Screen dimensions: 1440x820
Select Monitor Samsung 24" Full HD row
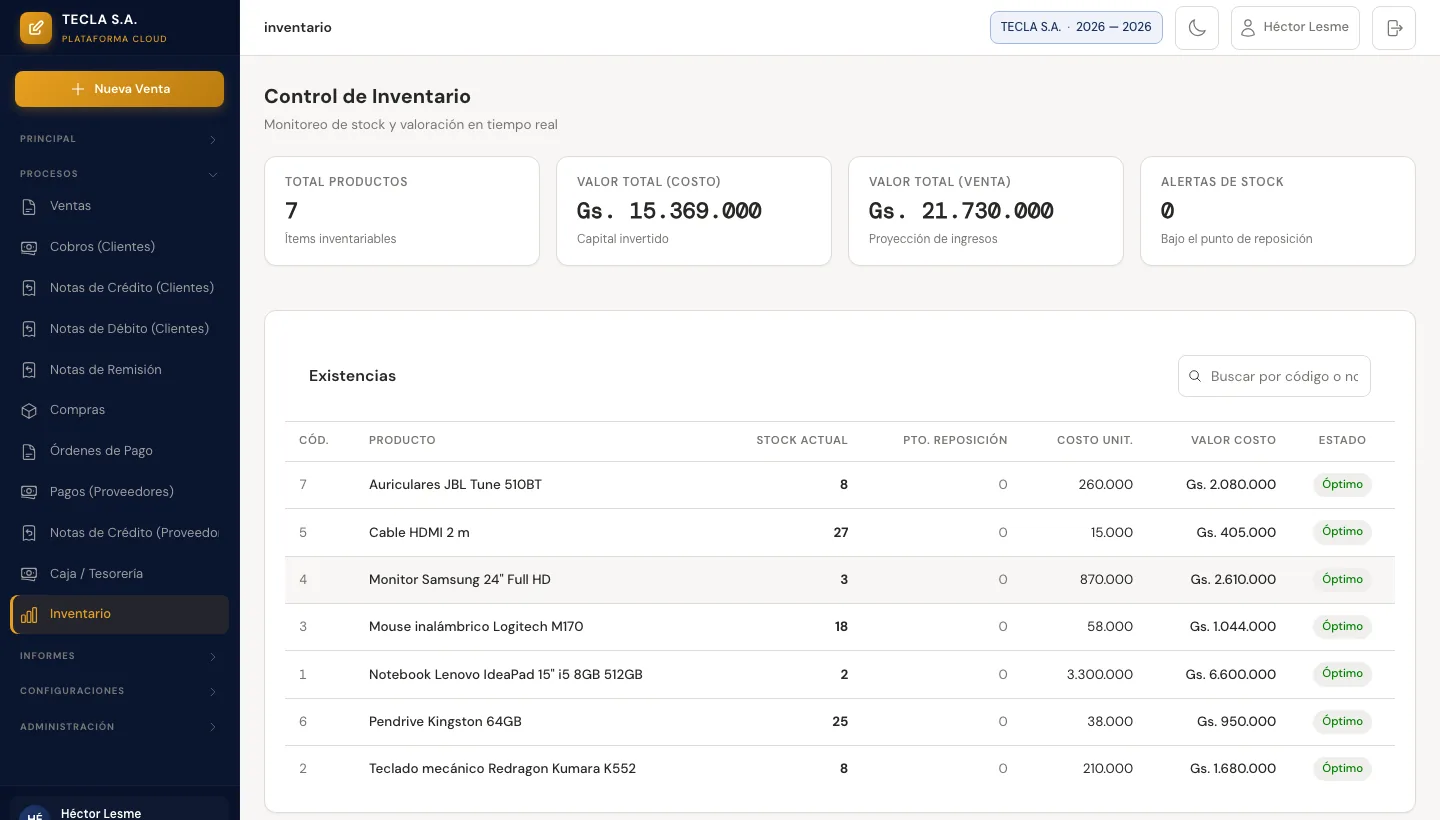pos(840,580)
